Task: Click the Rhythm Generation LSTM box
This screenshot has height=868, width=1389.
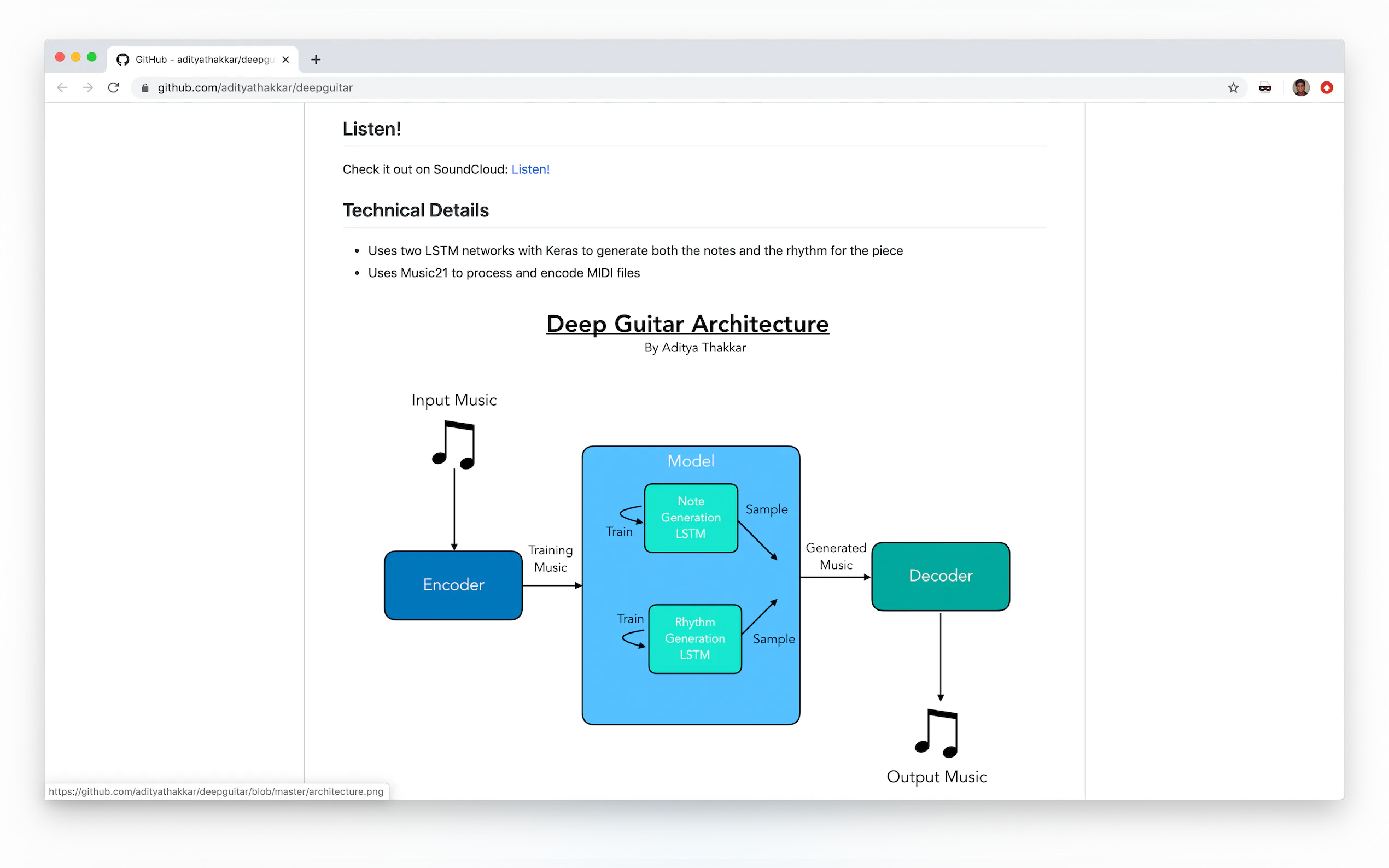Action: 695,638
